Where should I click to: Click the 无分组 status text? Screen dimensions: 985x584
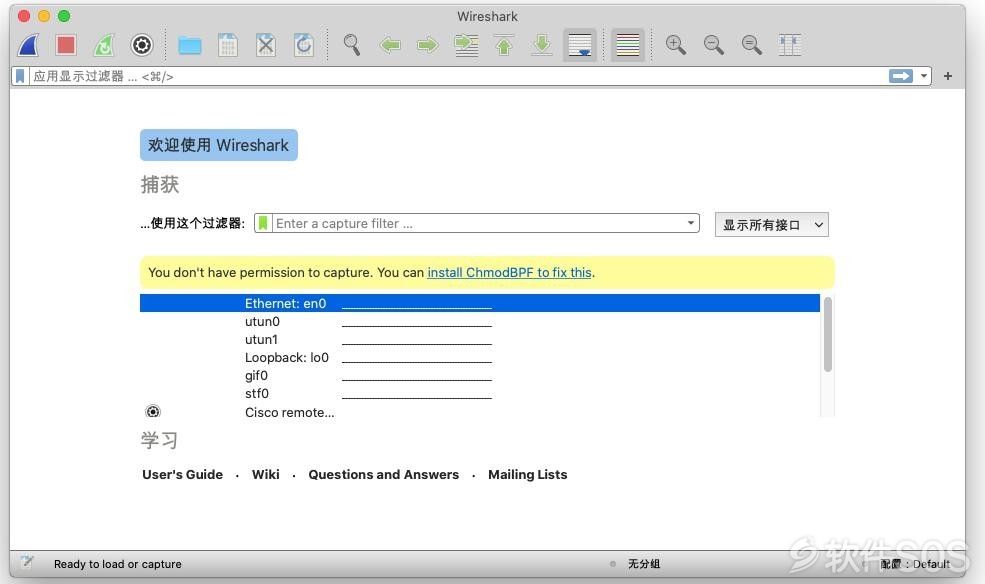pyautogui.click(x=644, y=564)
